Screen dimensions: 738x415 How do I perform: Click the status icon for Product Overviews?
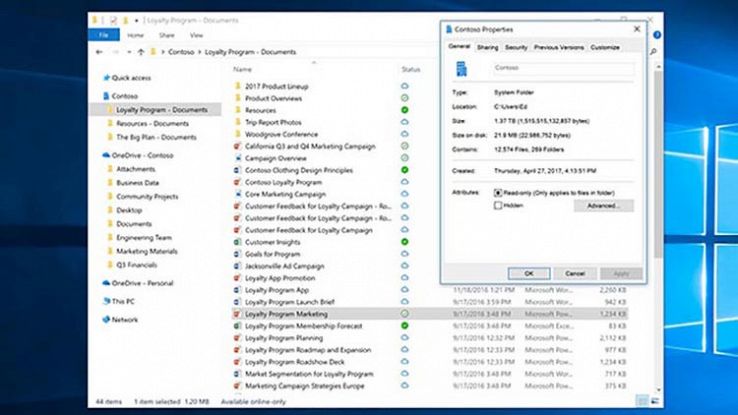pos(404,98)
